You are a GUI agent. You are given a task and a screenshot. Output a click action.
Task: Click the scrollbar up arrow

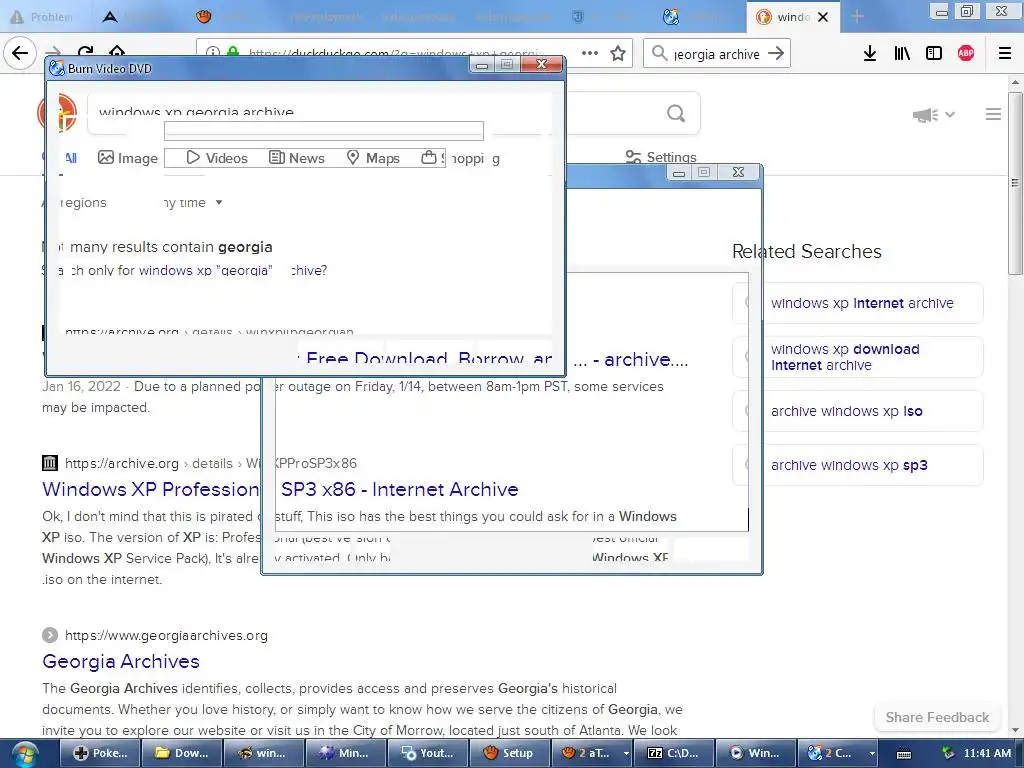pyautogui.click(x=1015, y=83)
